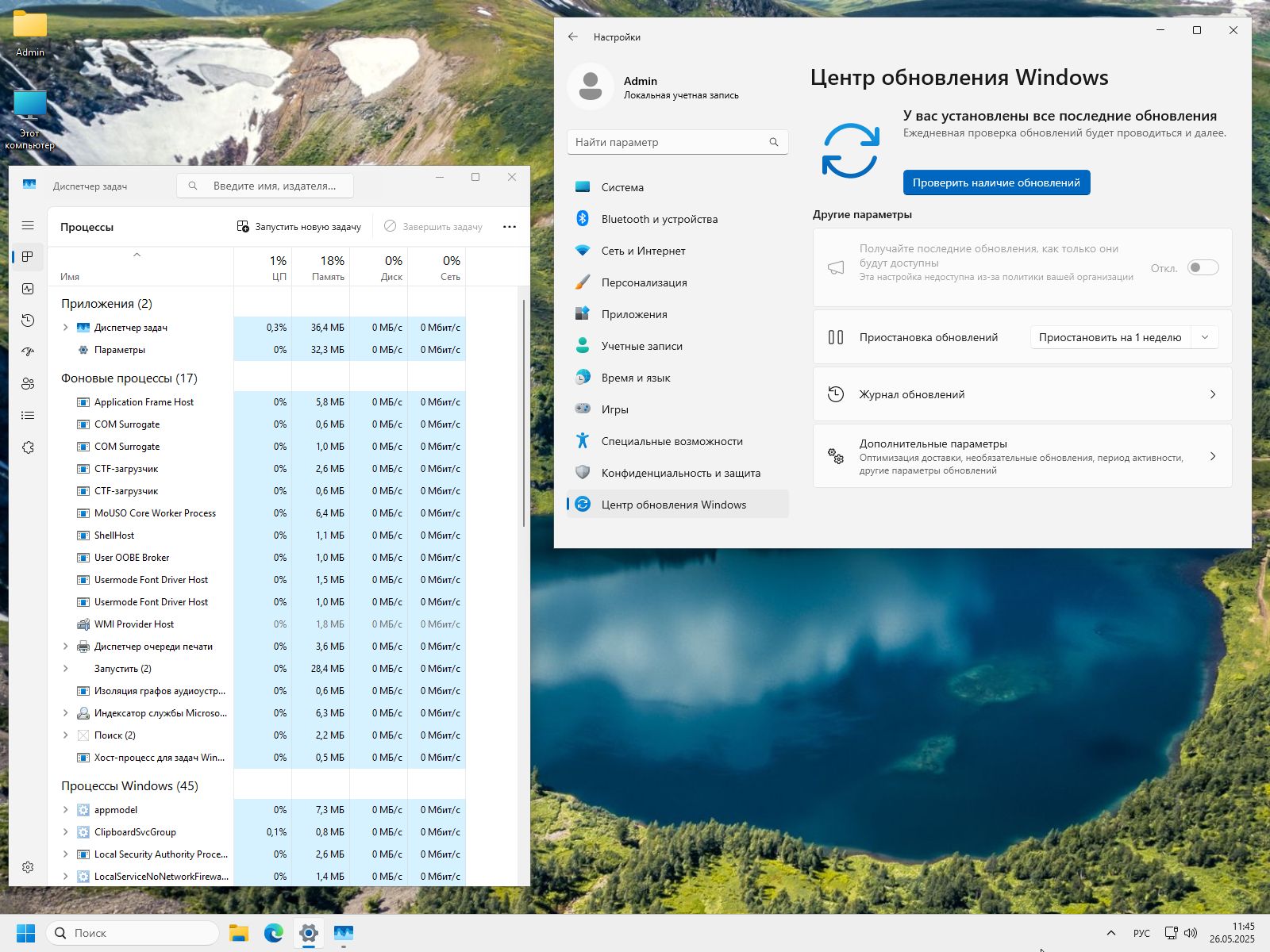Image resolution: width=1270 pixels, height=952 pixels.
Task: Click network icon in system tray
Action: point(1171,933)
